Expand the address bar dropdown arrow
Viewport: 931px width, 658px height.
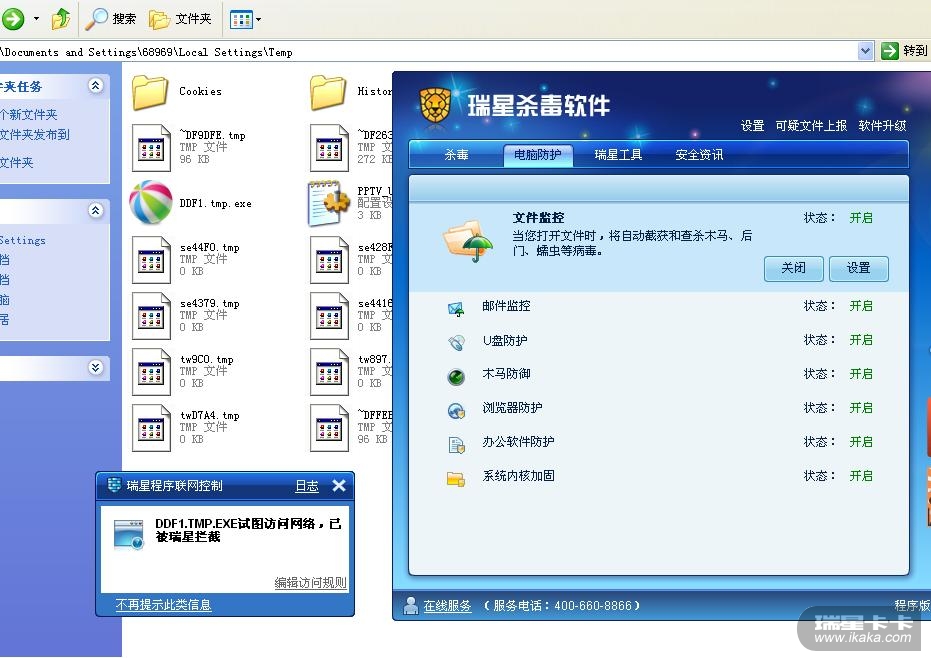point(865,51)
